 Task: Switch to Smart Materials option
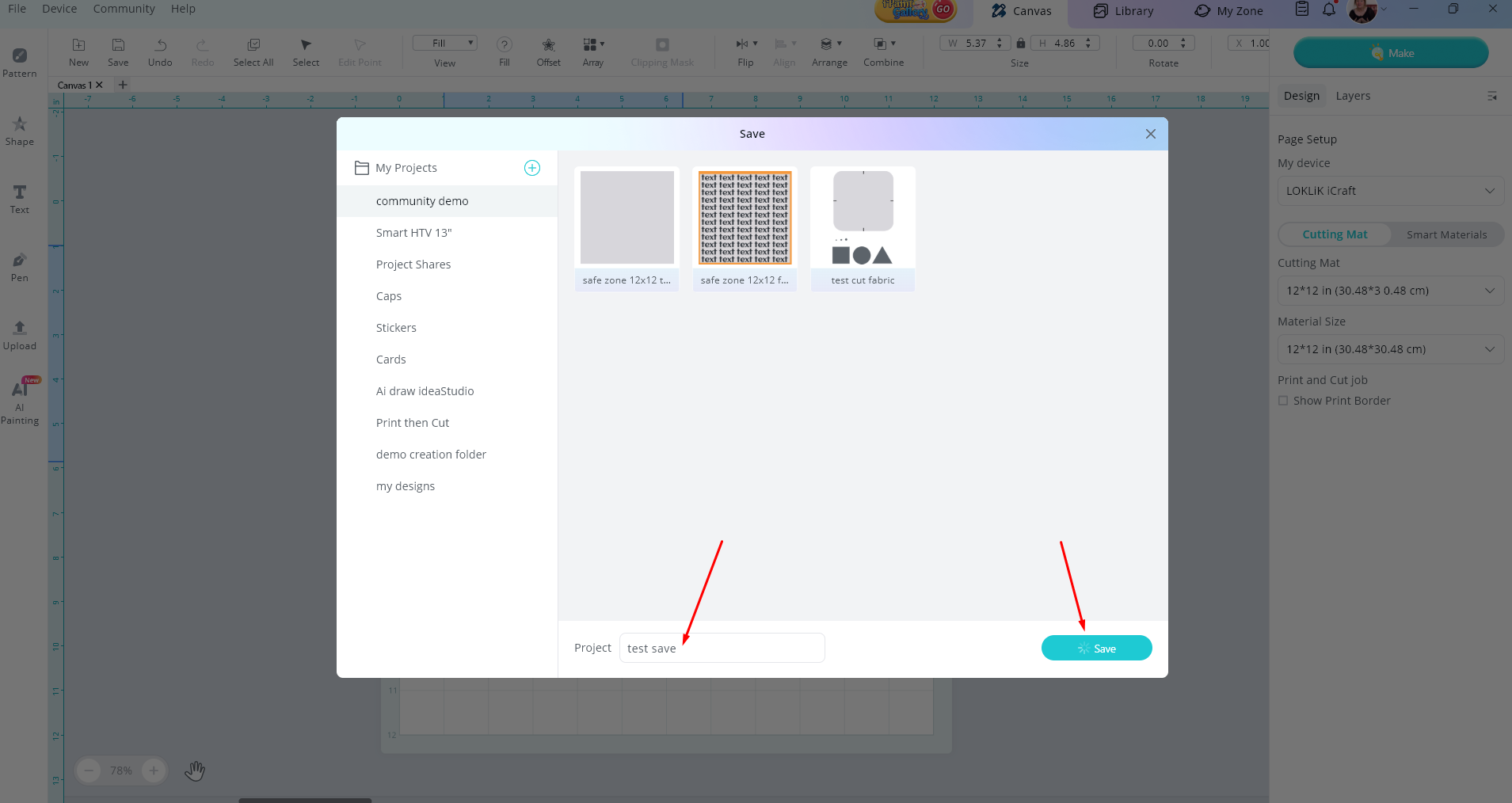[1446, 234]
